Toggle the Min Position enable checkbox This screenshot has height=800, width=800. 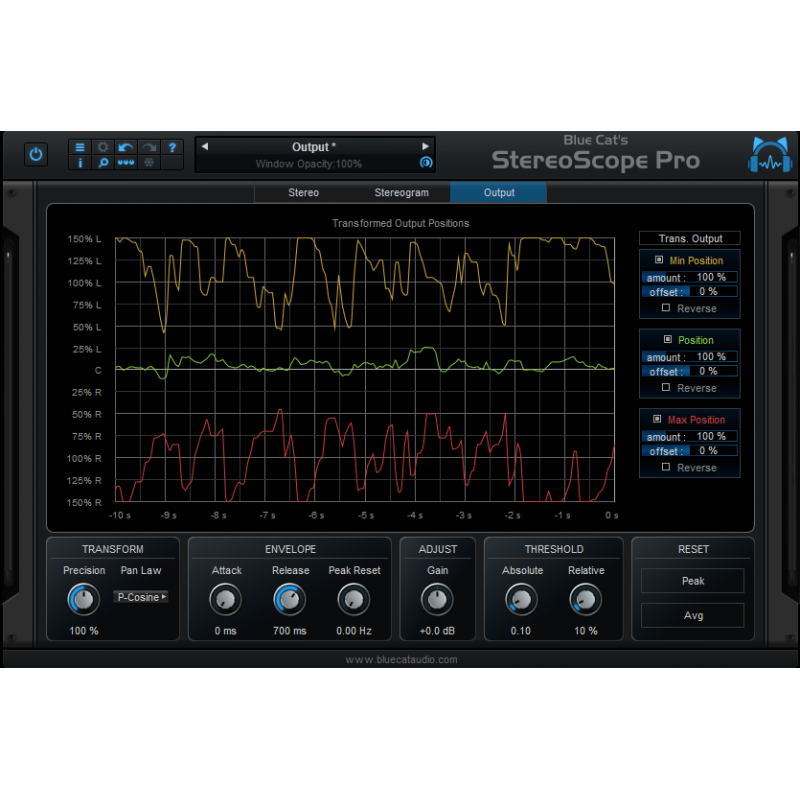[658, 260]
